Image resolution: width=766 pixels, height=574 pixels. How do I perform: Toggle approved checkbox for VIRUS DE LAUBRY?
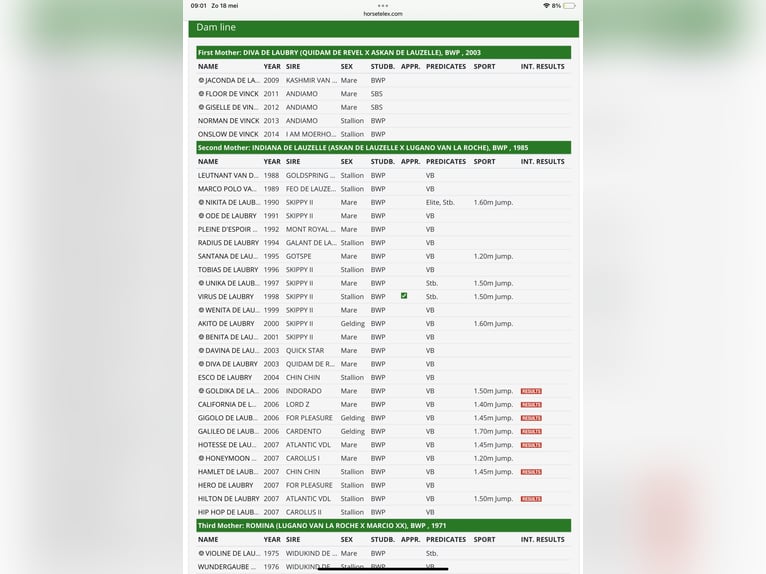click(x=404, y=296)
